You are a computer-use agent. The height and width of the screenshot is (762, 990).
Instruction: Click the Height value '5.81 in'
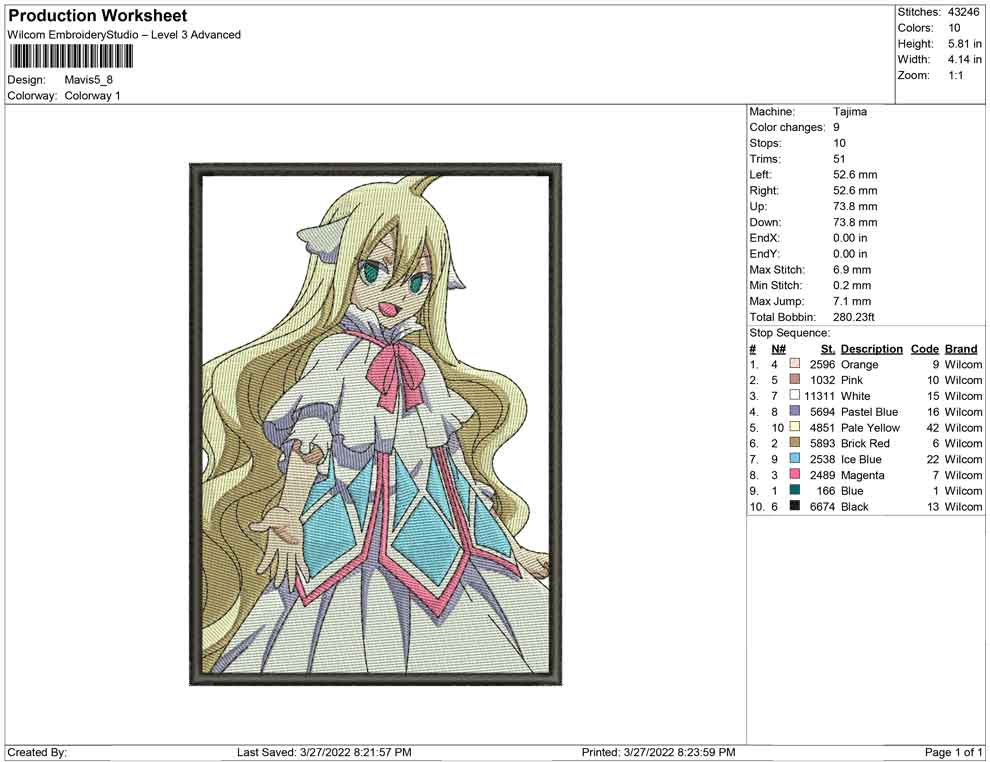(965, 44)
